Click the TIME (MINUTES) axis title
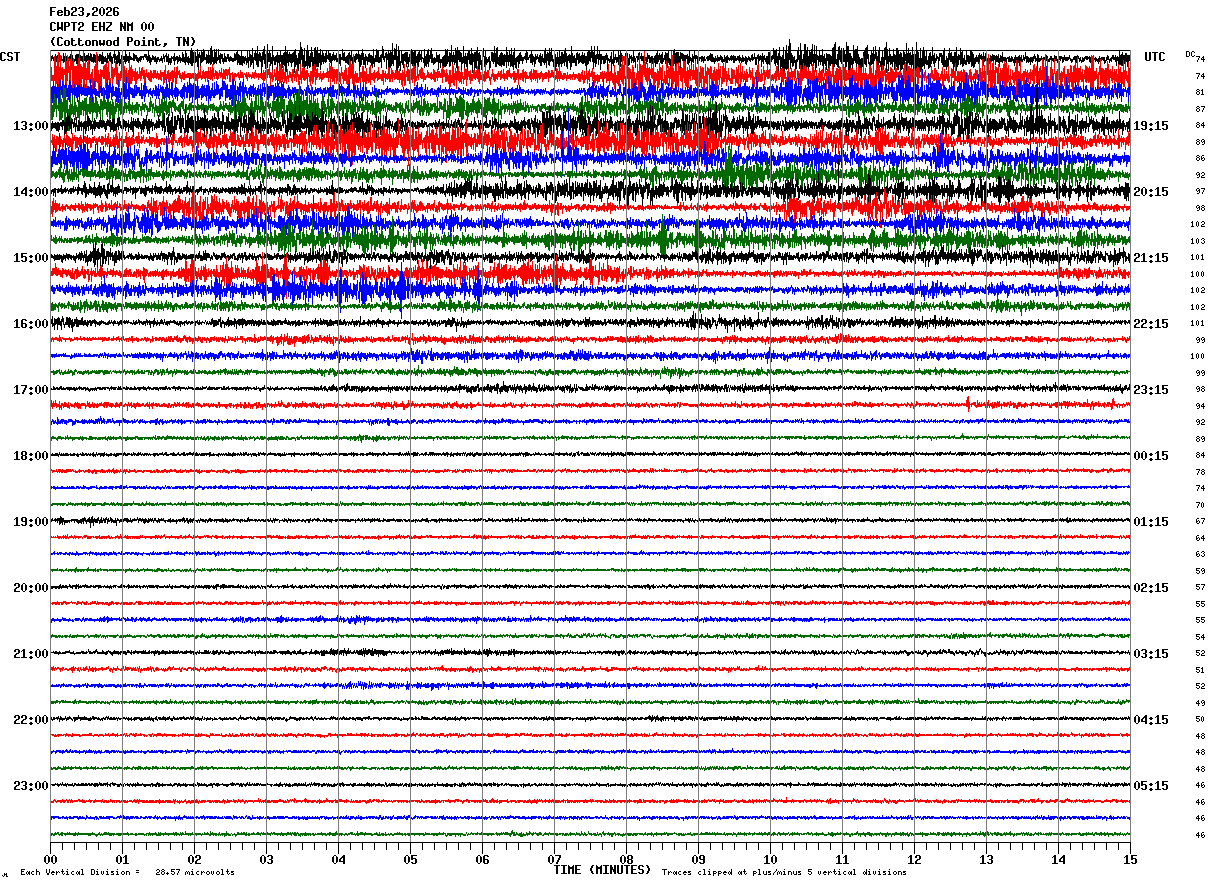 pos(602,870)
